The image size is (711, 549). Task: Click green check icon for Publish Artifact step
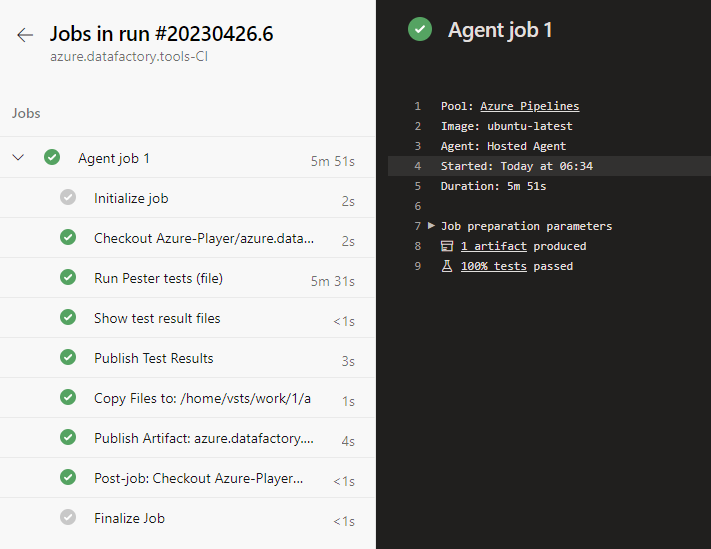coord(68,437)
